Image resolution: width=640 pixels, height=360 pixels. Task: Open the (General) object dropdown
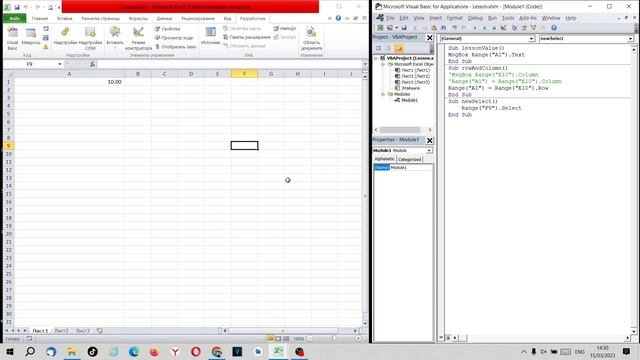pos(531,38)
